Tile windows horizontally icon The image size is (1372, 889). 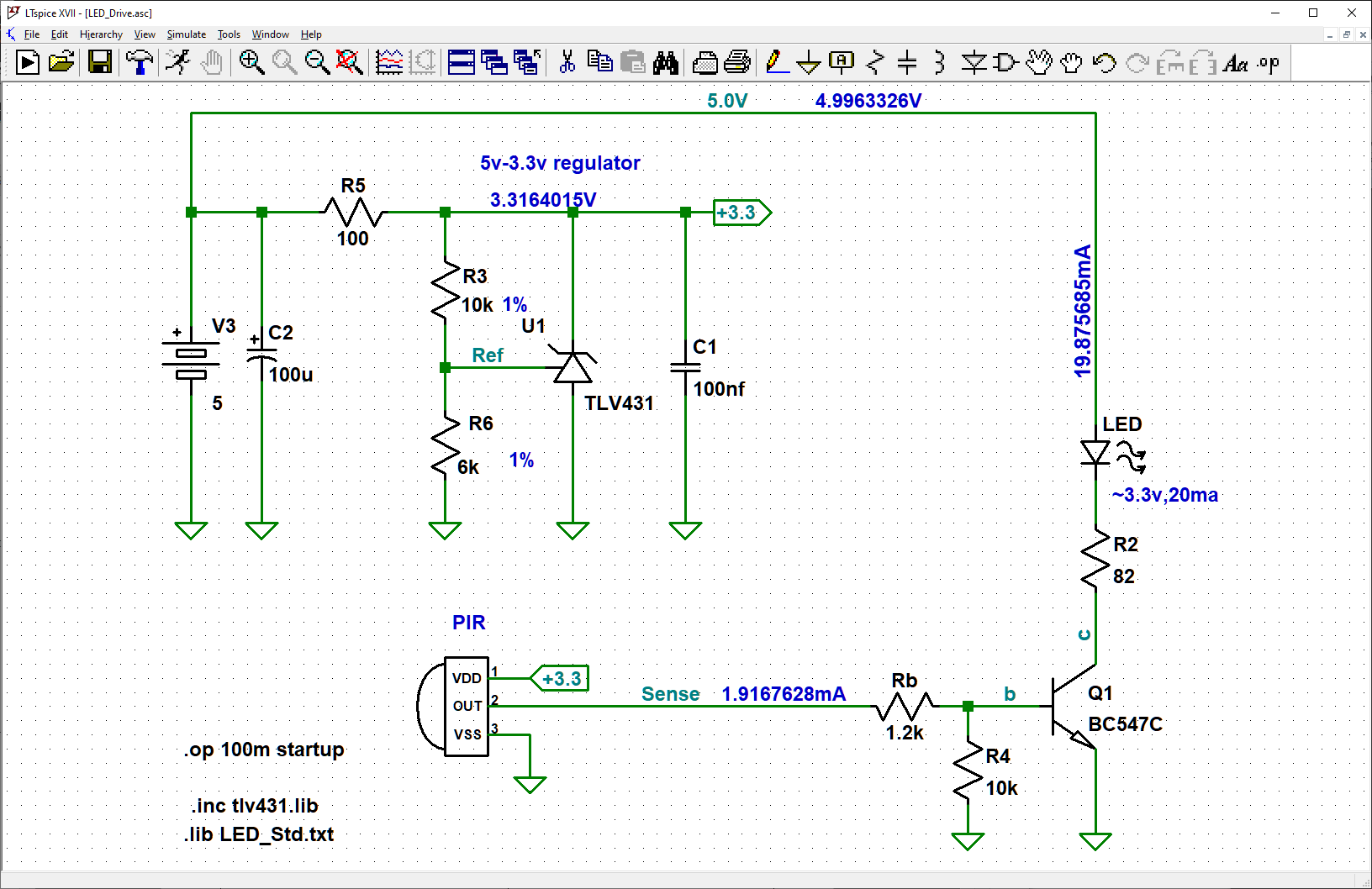[461, 62]
